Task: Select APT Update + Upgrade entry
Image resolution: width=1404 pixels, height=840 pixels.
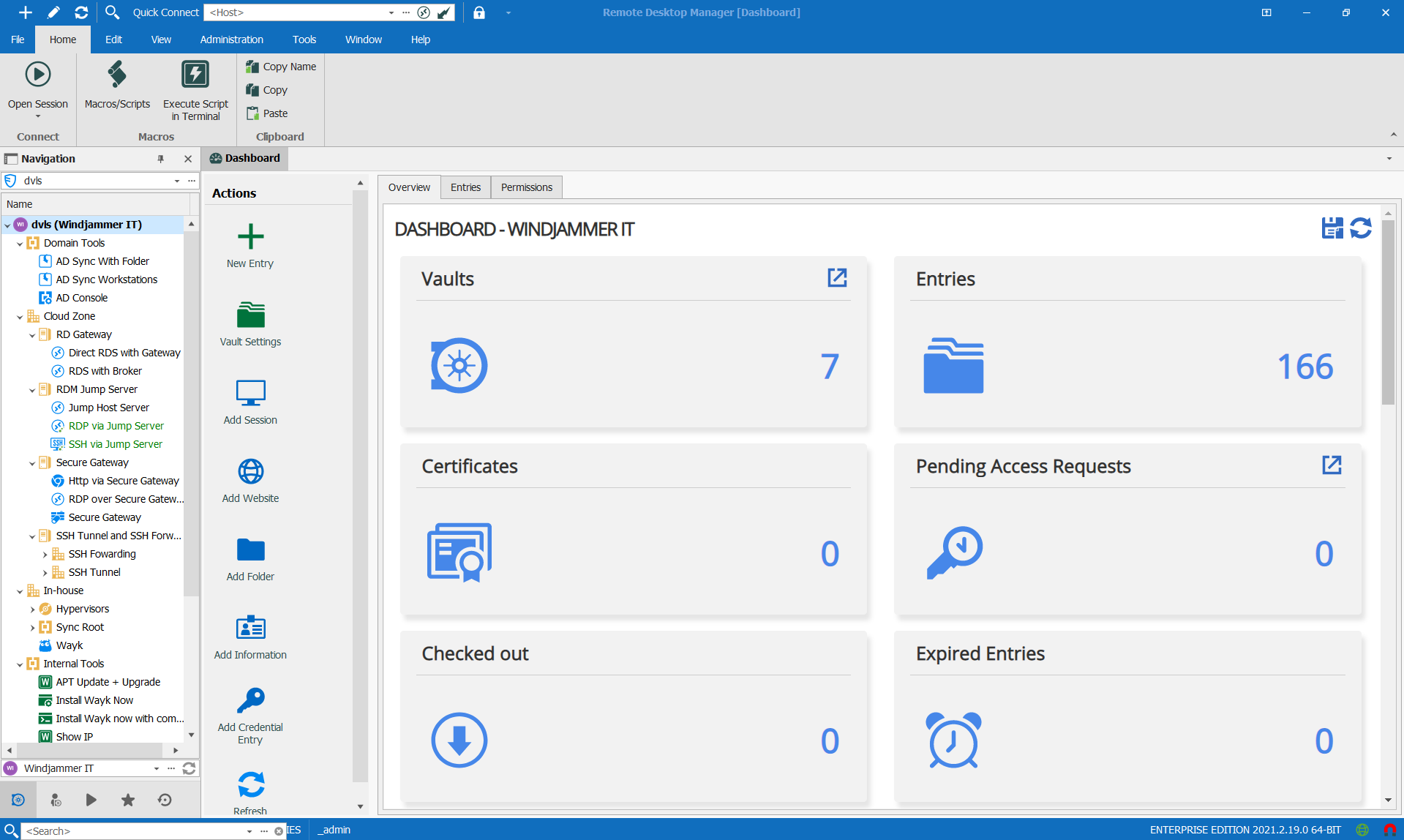Action: click(108, 682)
